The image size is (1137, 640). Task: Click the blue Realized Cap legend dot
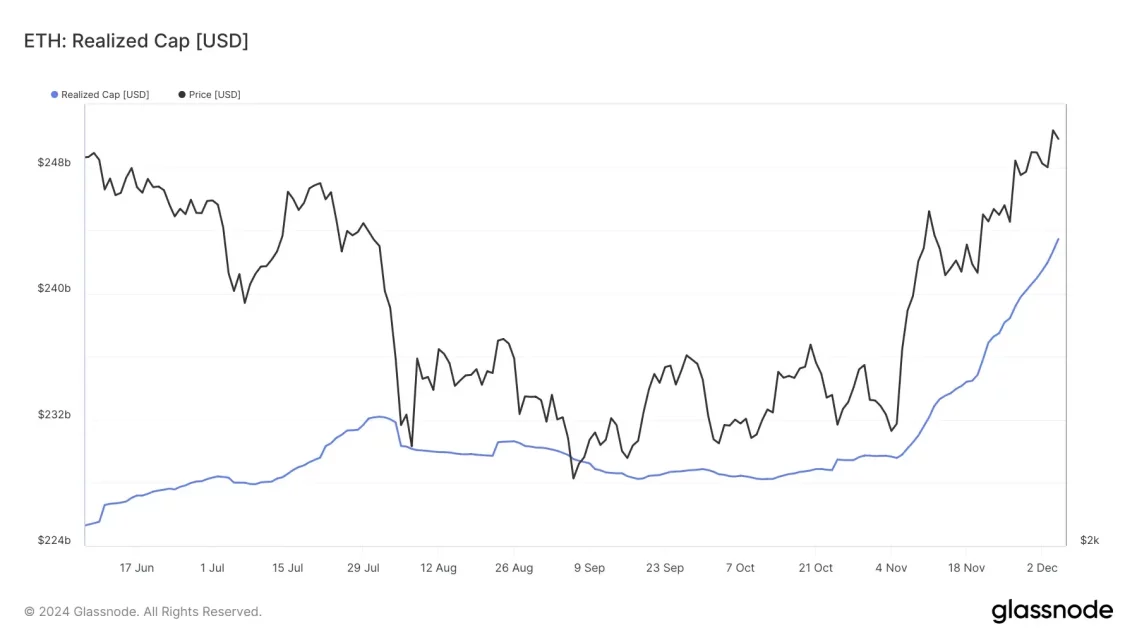[x=54, y=95]
